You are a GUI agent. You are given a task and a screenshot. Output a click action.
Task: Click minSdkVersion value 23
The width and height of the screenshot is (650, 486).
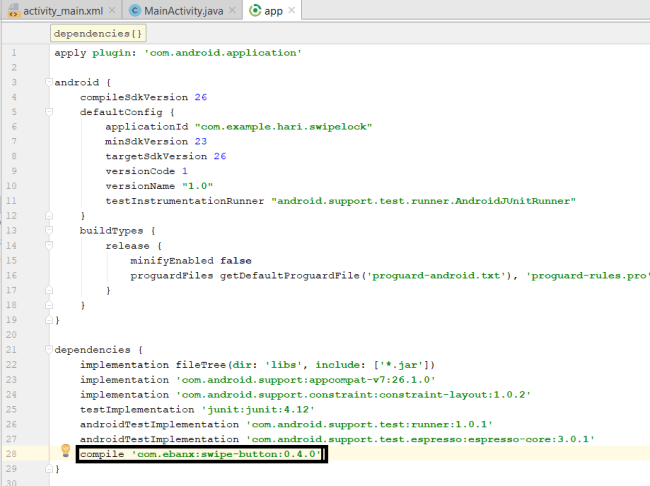pos(201,141)
